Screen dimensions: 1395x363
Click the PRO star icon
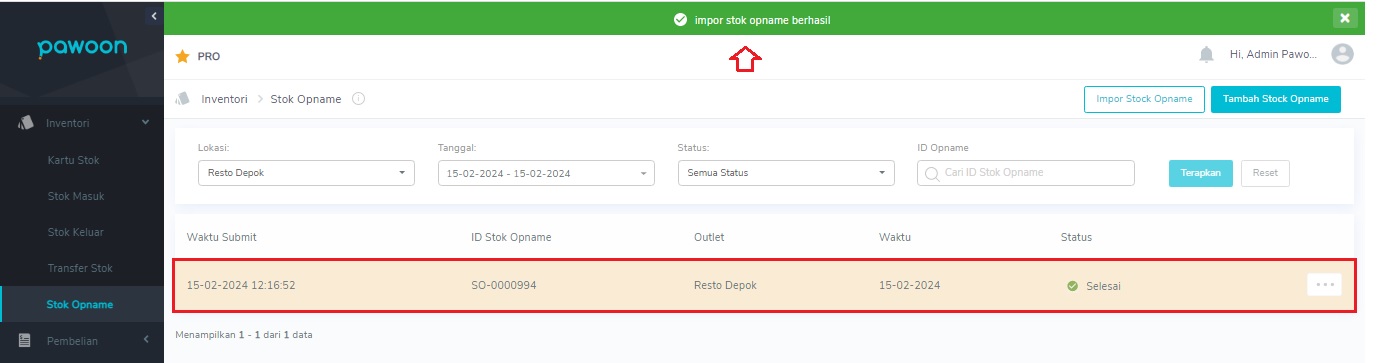click(x=182, y=57)
